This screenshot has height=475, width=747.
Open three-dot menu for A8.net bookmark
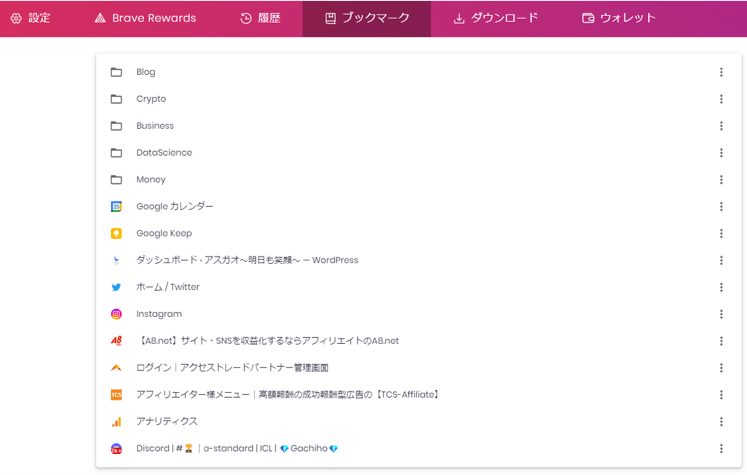click(721, 341)
